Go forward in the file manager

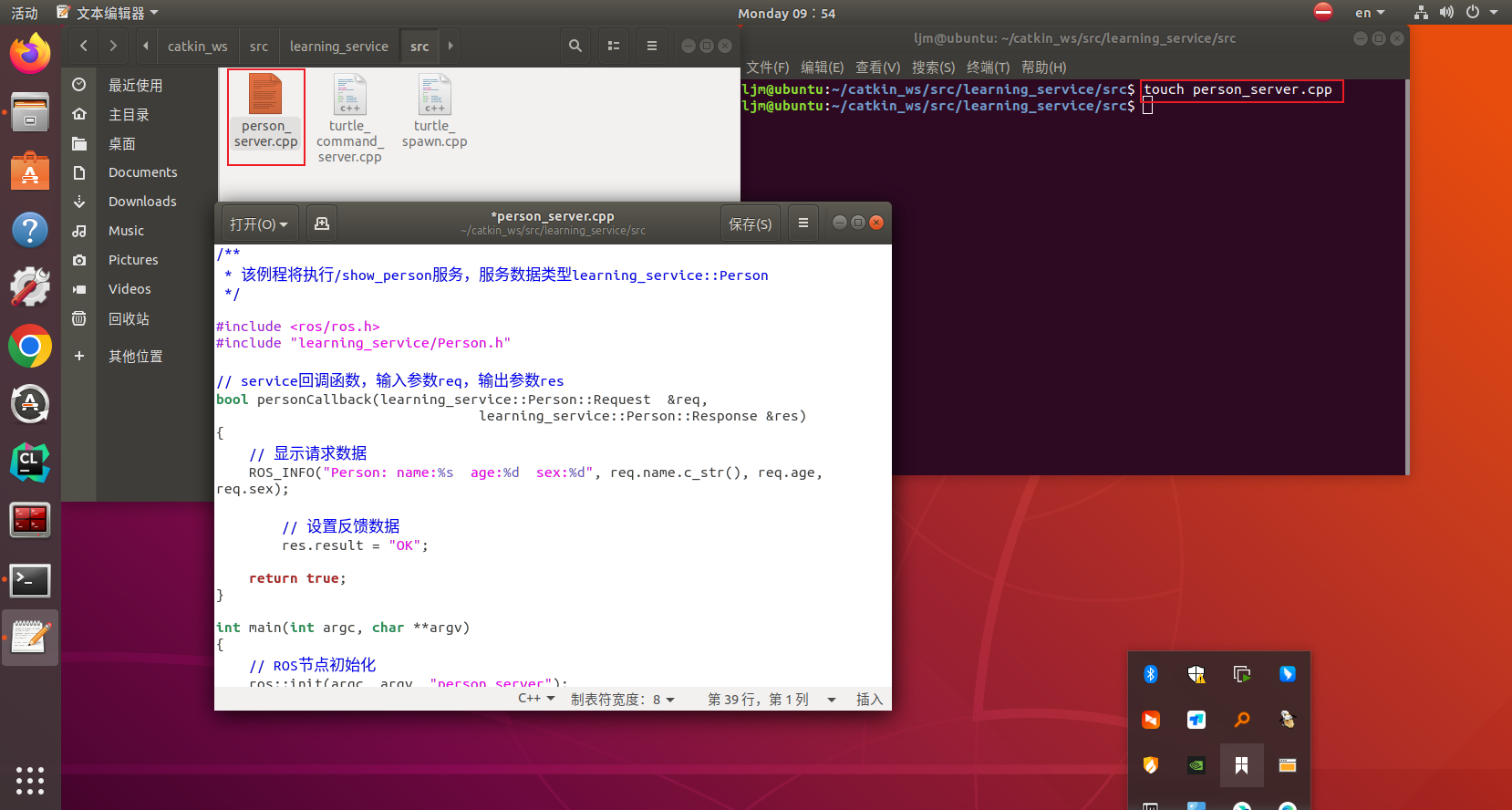point(113,46)
